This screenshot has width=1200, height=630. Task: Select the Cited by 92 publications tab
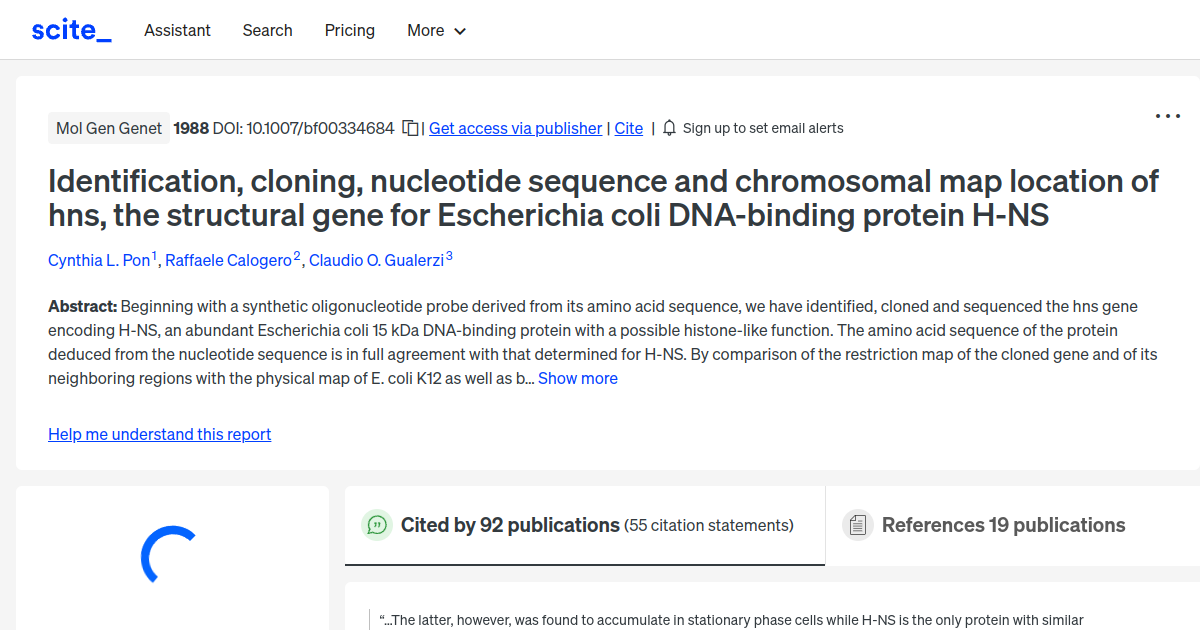pyautogui.click(x=509, y=524)
